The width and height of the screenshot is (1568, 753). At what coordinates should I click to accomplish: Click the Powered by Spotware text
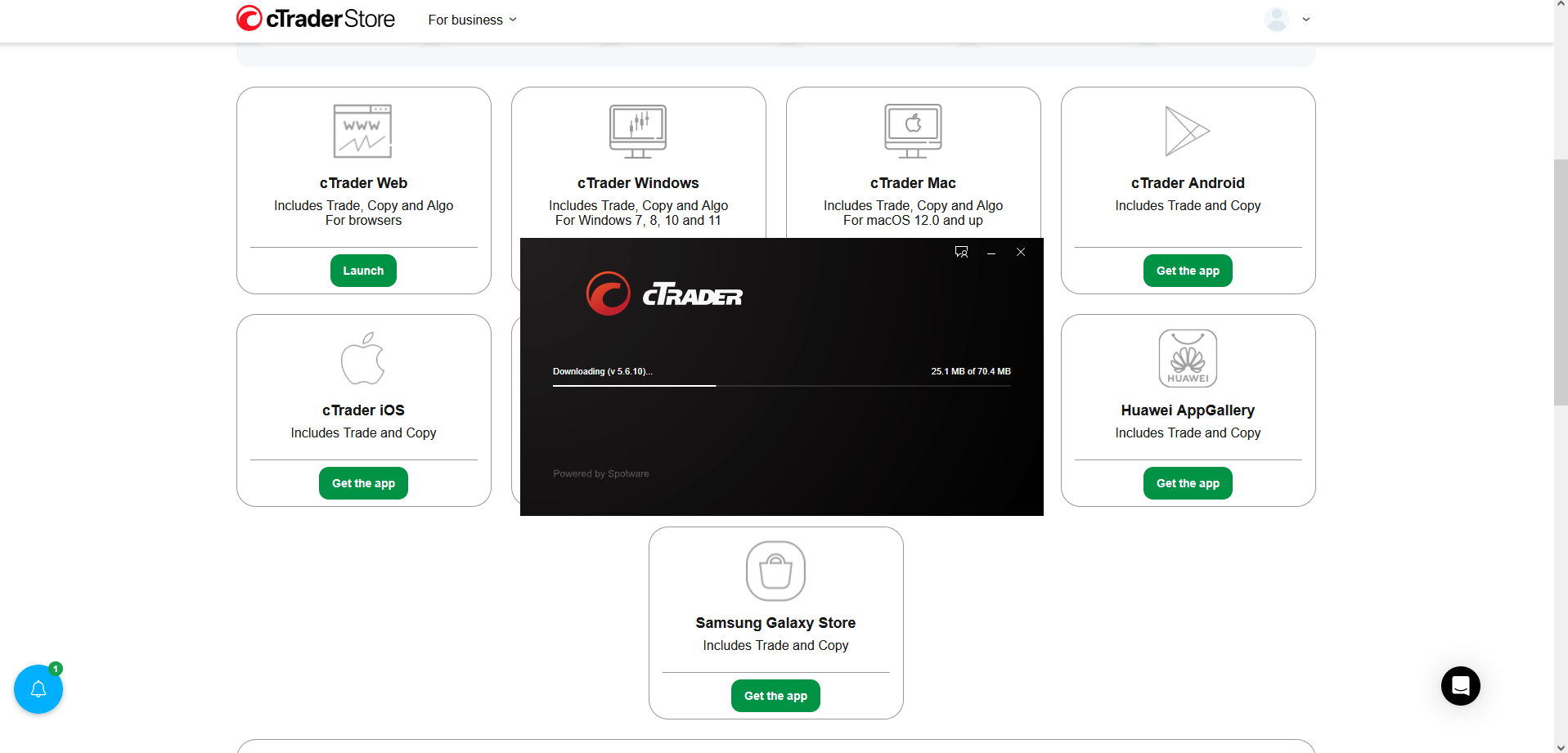click(601, 473)
